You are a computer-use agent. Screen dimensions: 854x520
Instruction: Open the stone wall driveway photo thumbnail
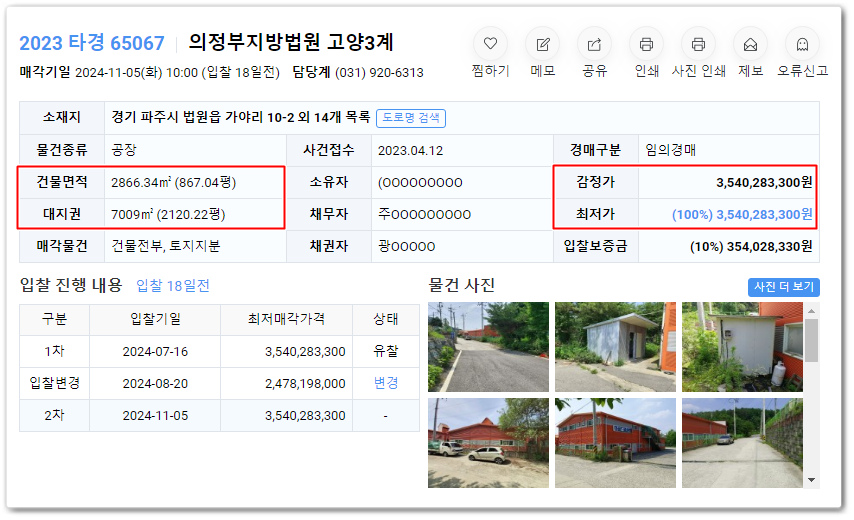tap(742, 443)
